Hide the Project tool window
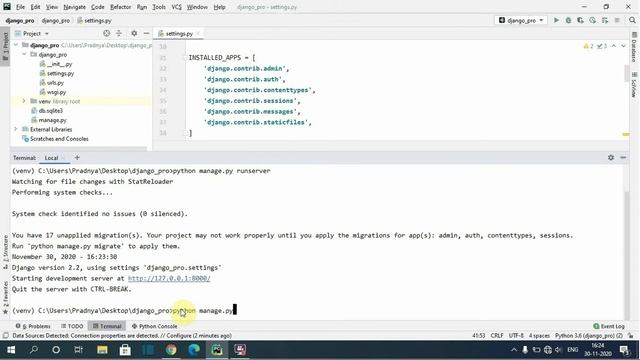640x360 pixels. (x=146, y=33)
